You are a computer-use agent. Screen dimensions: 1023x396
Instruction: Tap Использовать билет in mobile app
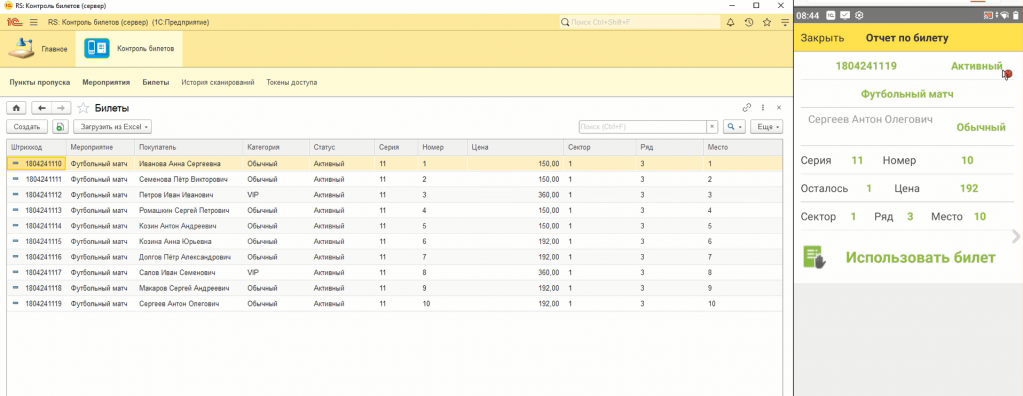pyautogui.click(x=921, y=257)
